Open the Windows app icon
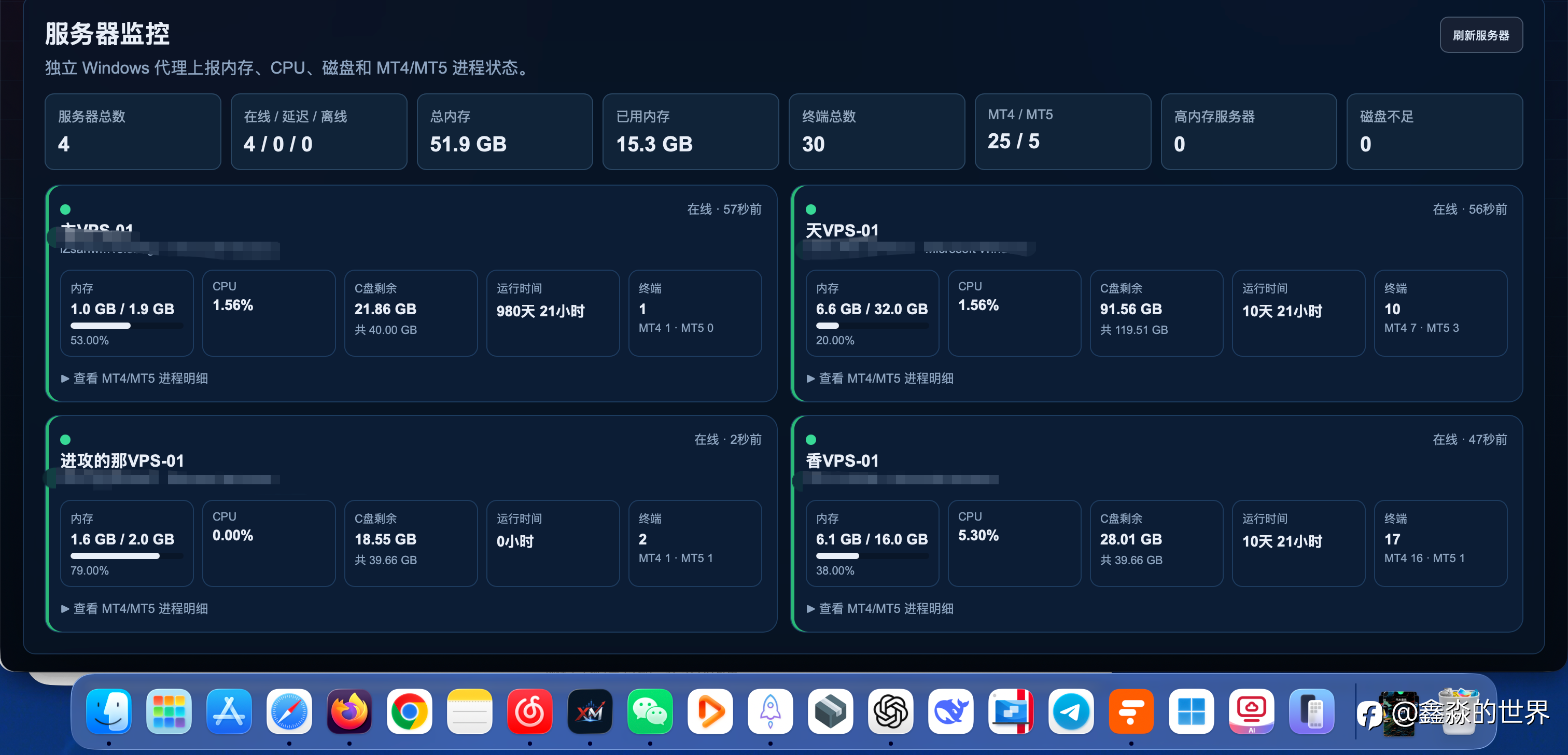 [1191, 711]
